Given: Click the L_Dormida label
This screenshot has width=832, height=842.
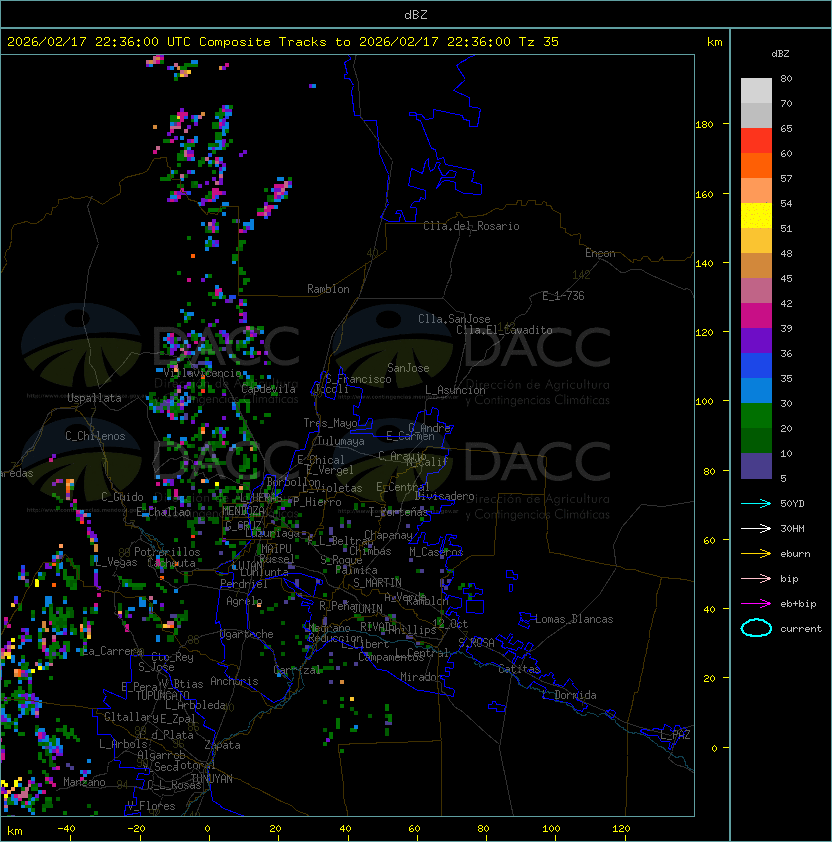Looking at the screenshot, I should point(569,695).
